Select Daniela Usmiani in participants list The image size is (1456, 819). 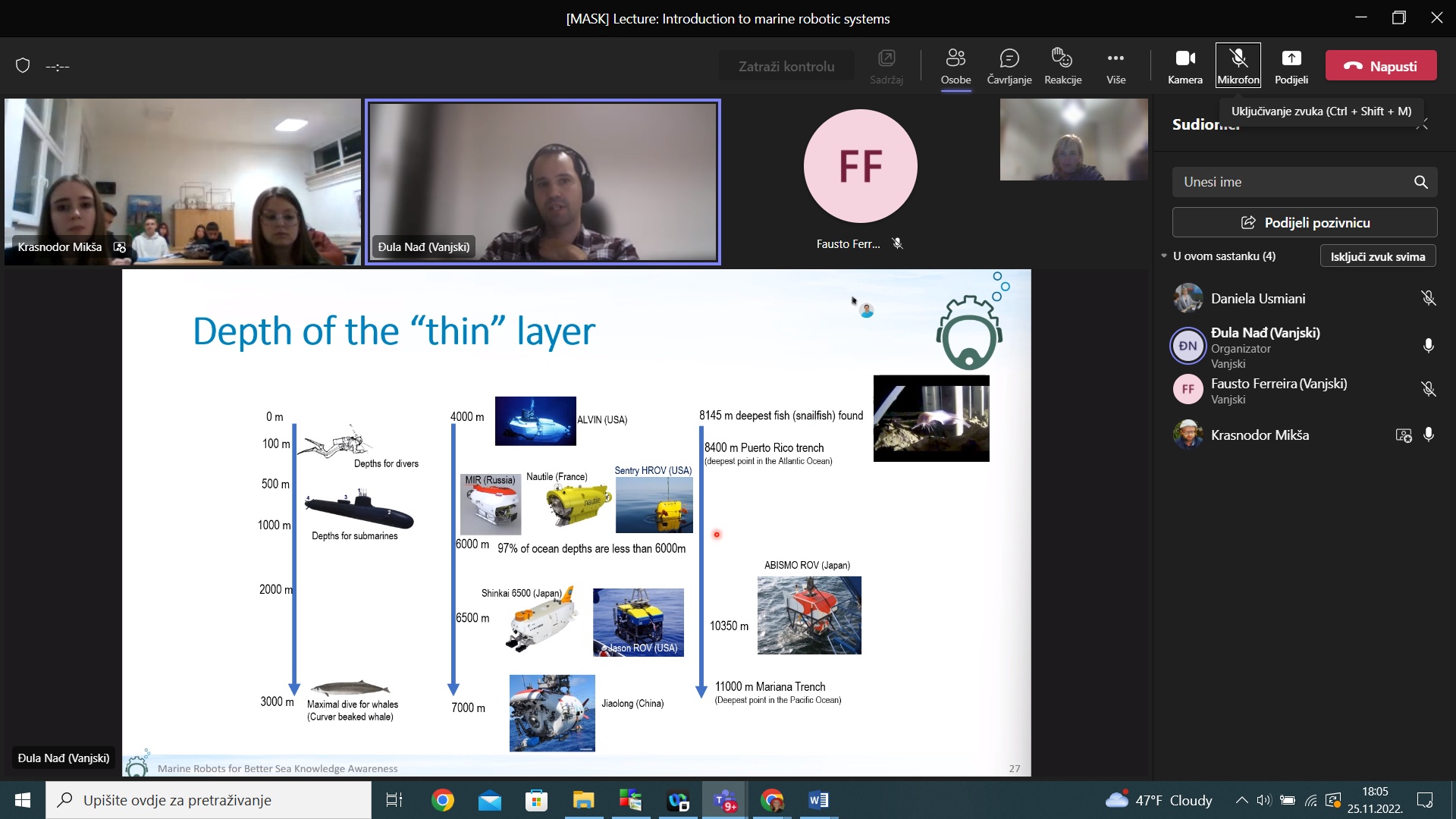1304,299
